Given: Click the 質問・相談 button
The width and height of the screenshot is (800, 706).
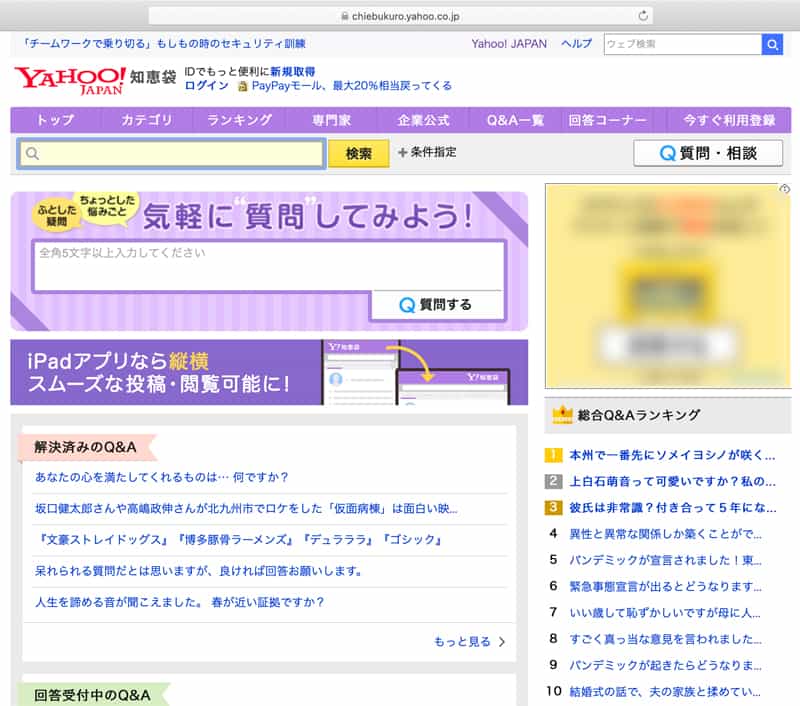Looking at the screenshot, I should (708, 153).
